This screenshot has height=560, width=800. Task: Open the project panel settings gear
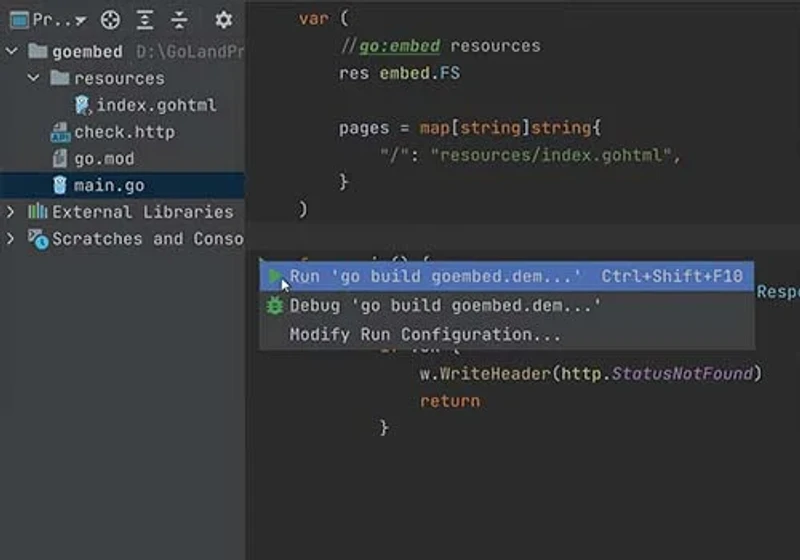223,20
